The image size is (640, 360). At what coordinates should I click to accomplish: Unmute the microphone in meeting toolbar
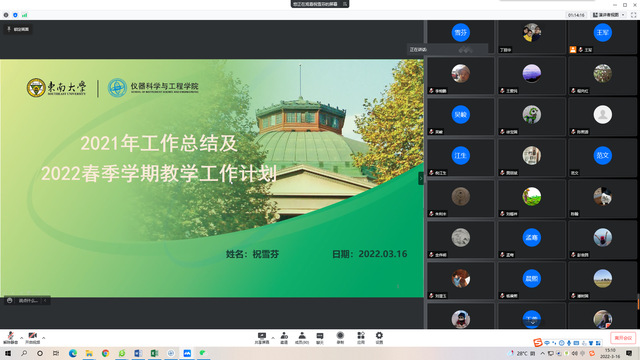(10, 338)
